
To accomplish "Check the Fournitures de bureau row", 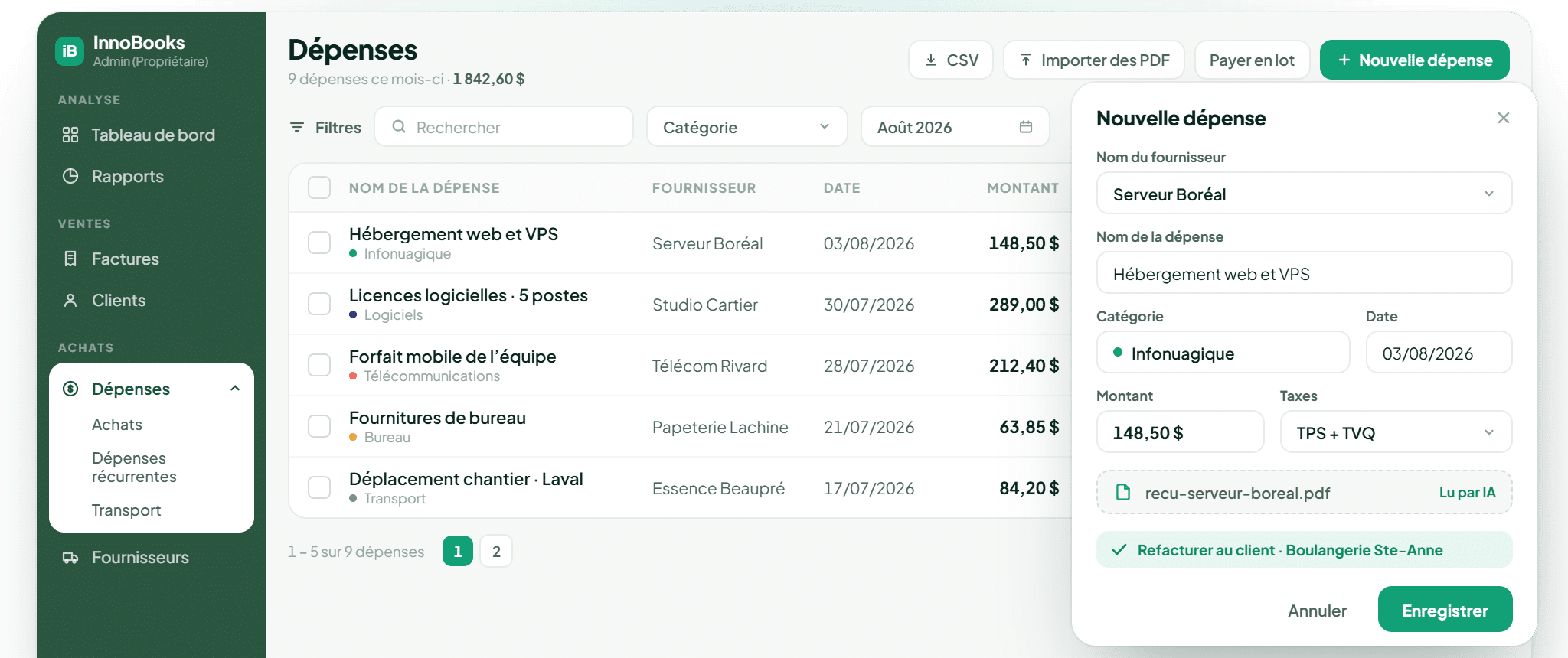I will (x=319, y=426).
